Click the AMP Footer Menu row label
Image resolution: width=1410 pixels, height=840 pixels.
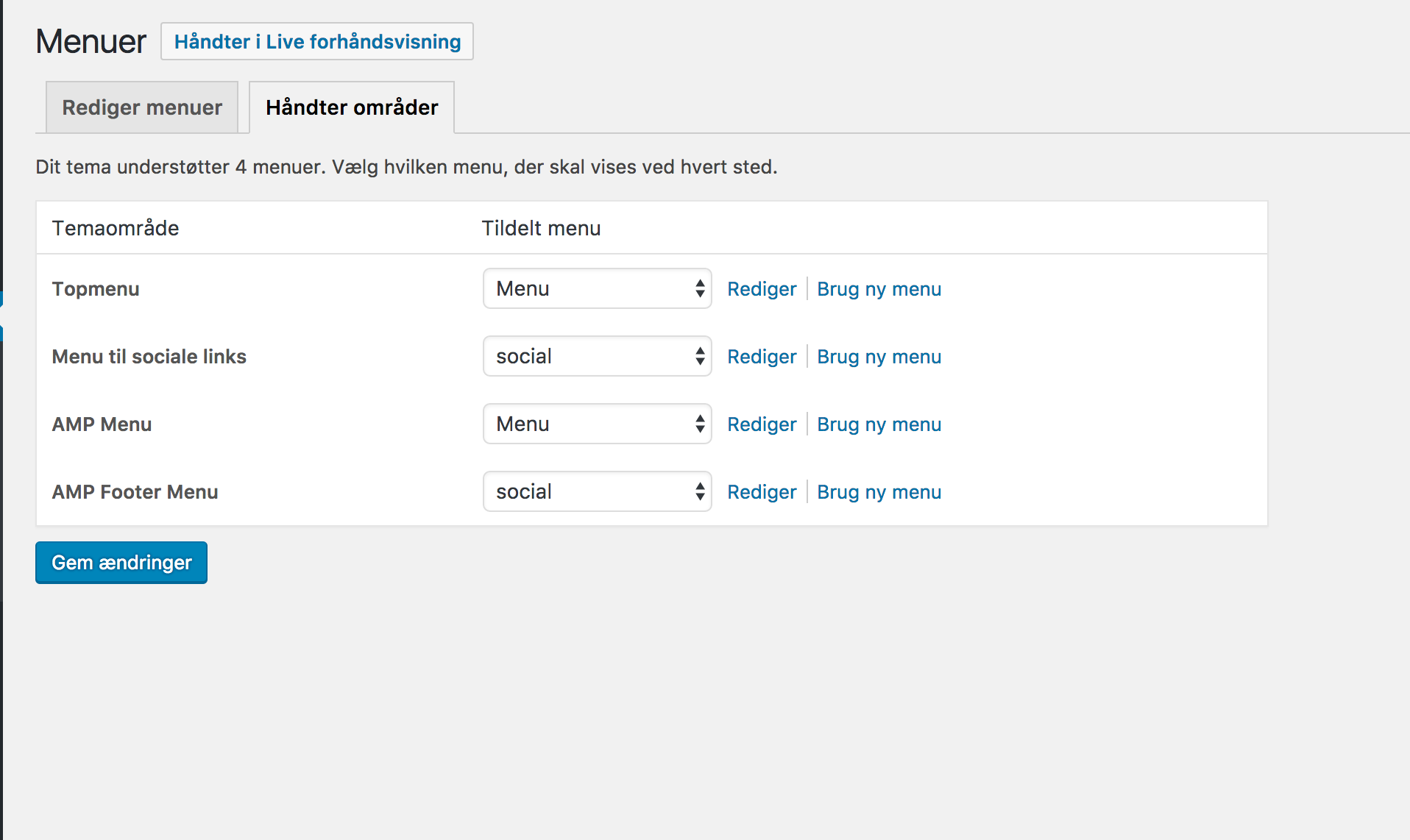(x=135, y=492)
